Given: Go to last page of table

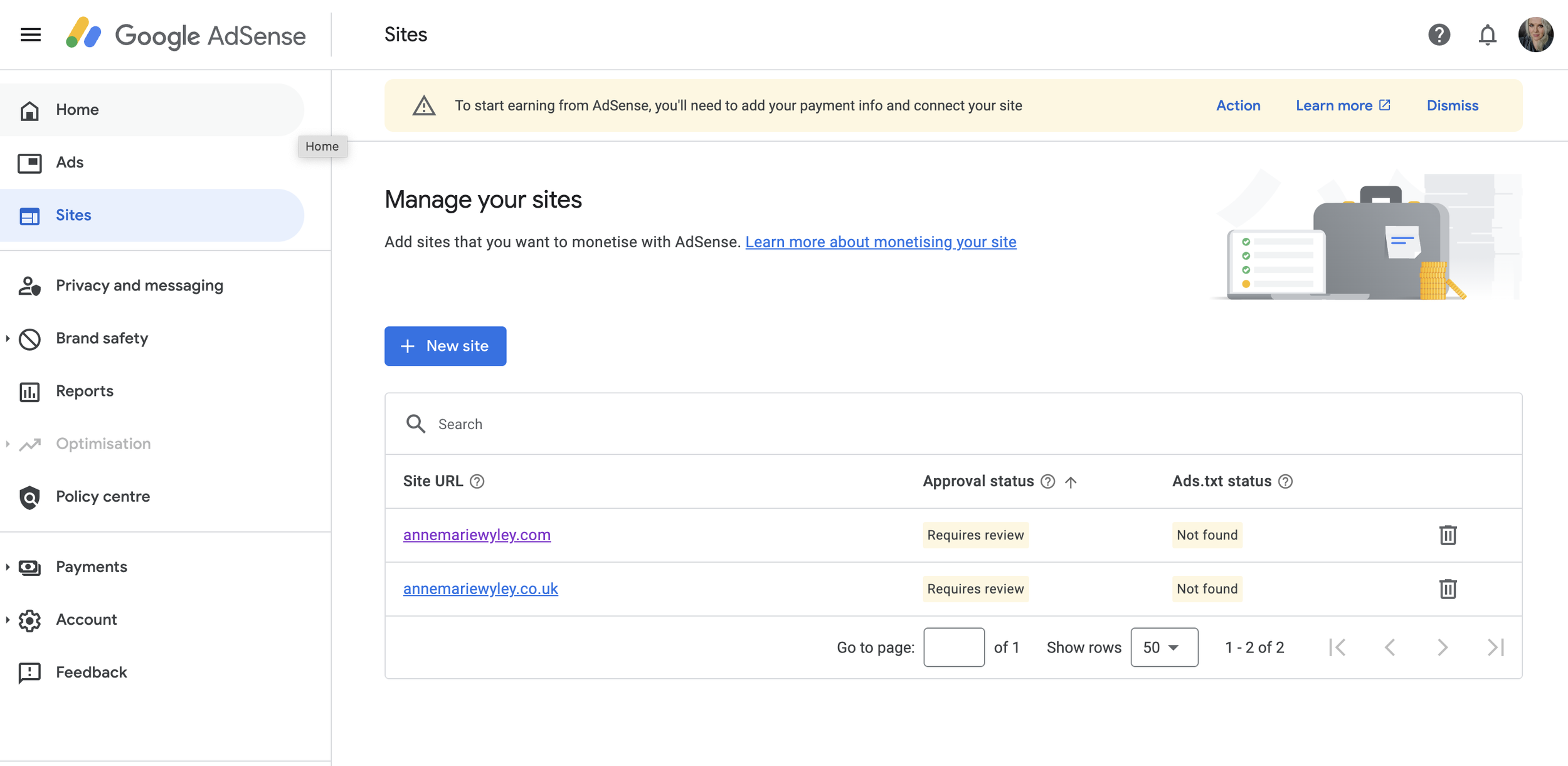Looking at the screenshot, I should point(1496,647).
